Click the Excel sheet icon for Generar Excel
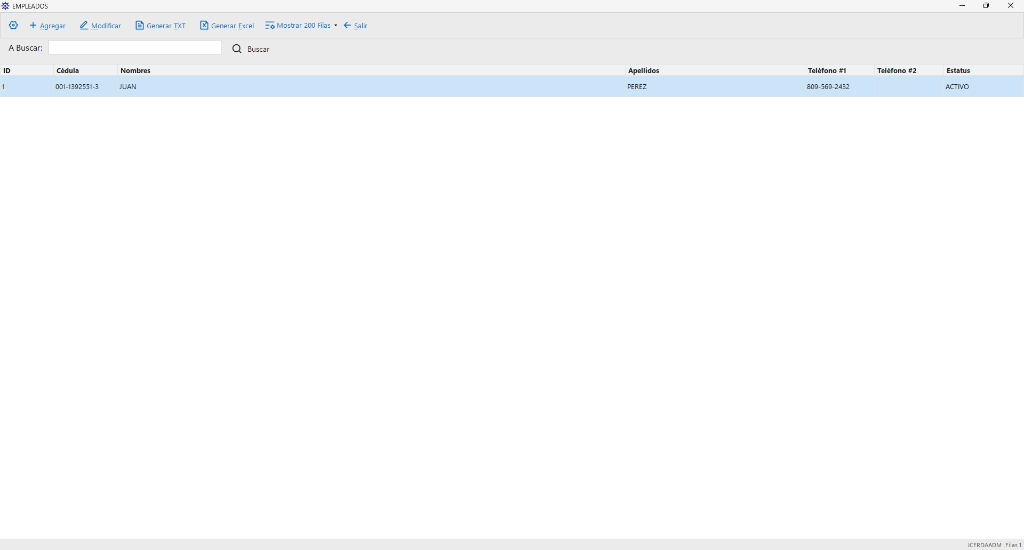Viewport: 1024px width, 550px height. pyautogui.click(x=204, y=25)
